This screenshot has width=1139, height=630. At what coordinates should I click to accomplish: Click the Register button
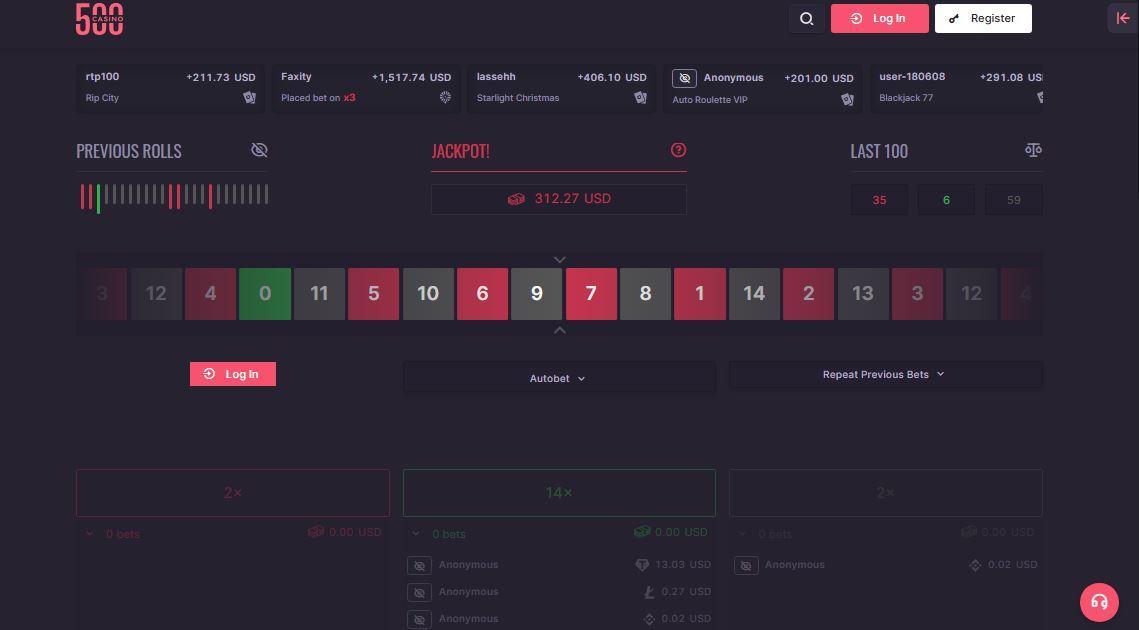pos(983,18)
